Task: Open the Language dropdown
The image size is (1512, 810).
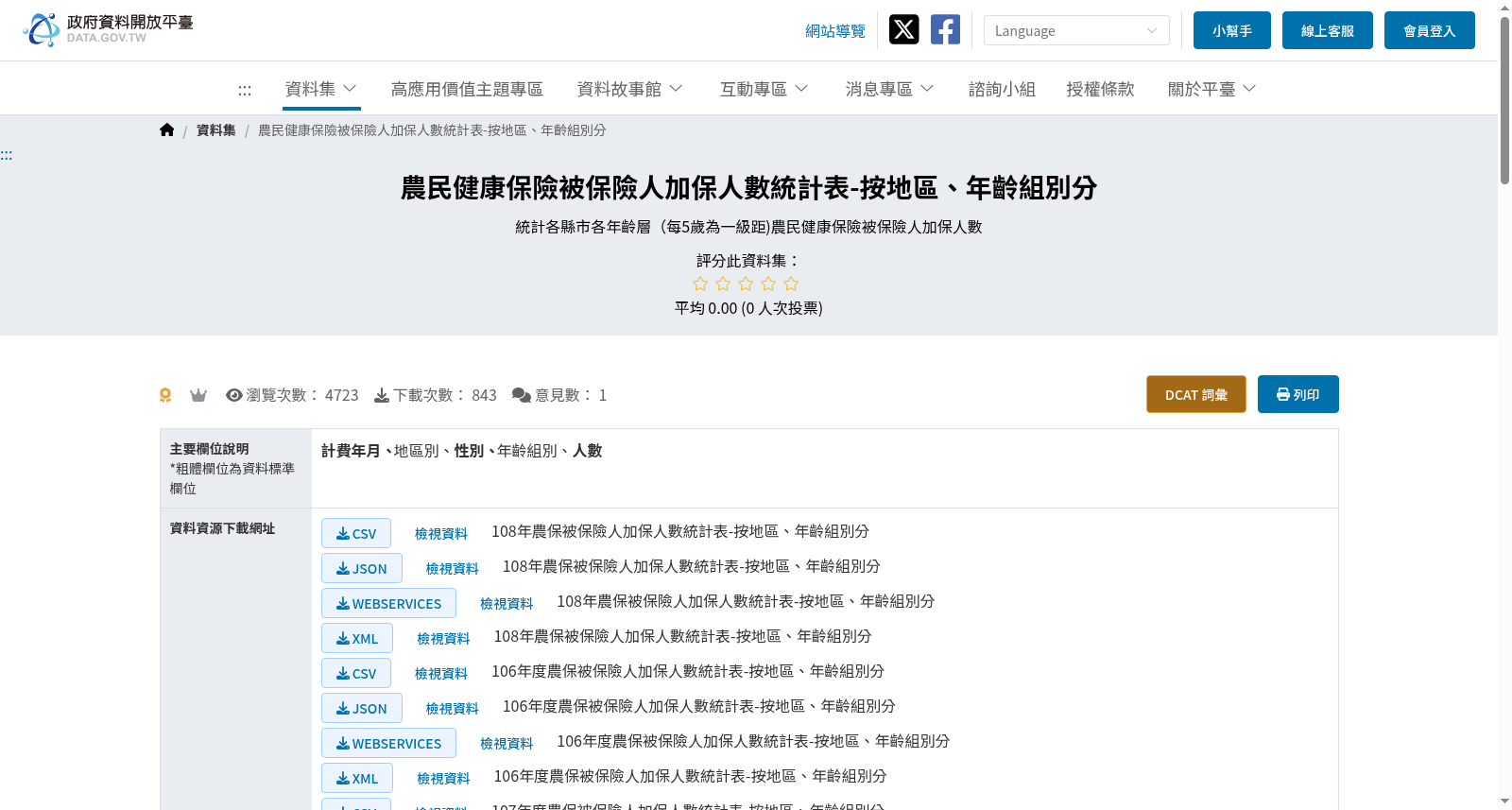Action: 1076,30
